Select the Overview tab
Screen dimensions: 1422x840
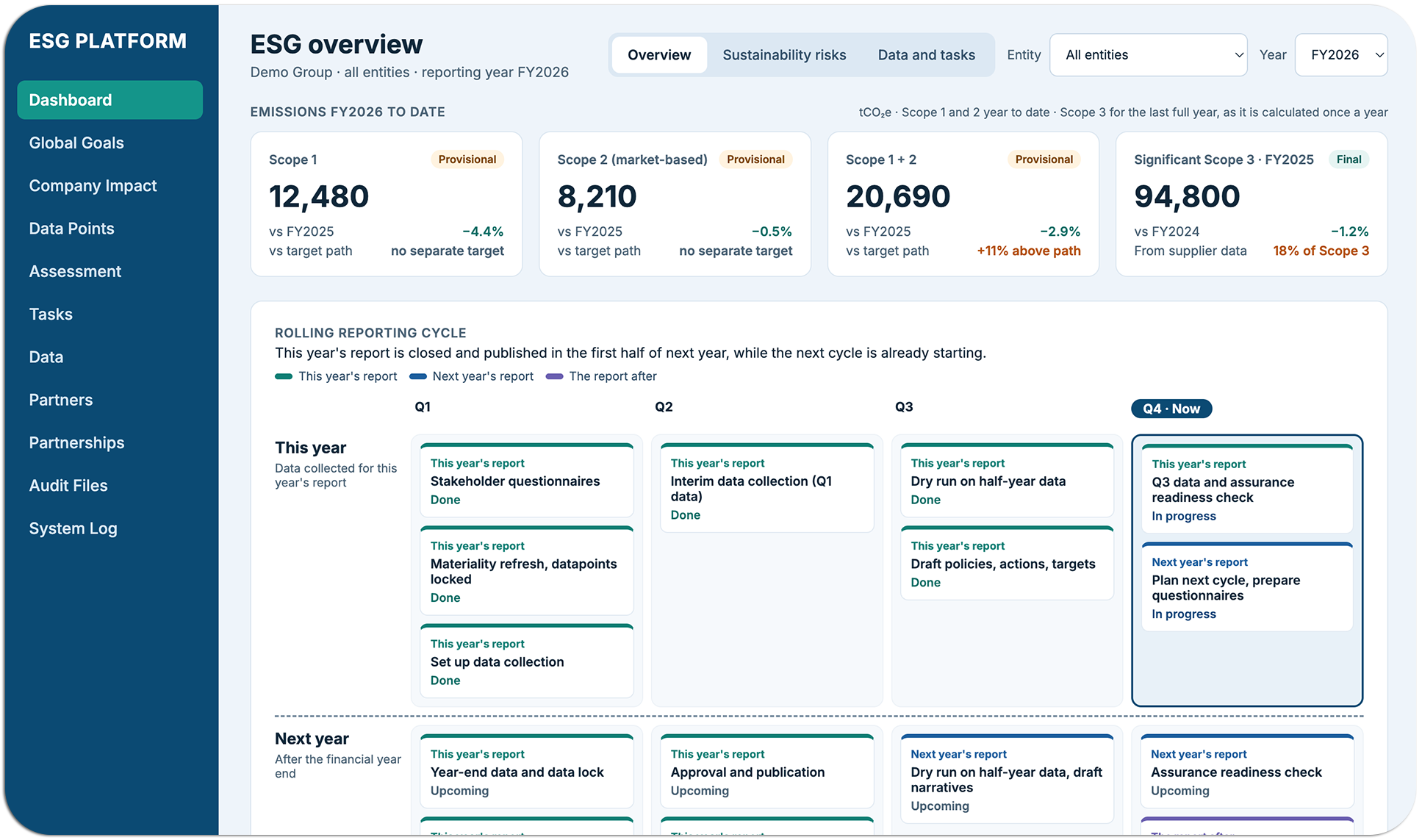tap(659, 55)
